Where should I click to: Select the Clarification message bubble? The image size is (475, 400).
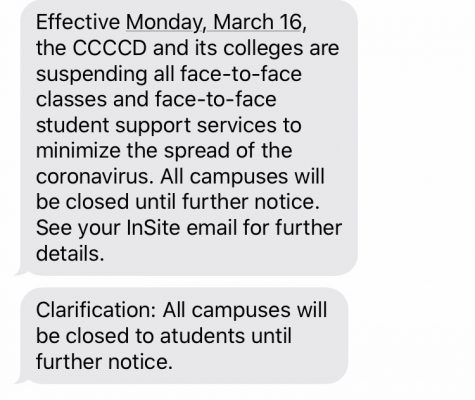point(184,336)
